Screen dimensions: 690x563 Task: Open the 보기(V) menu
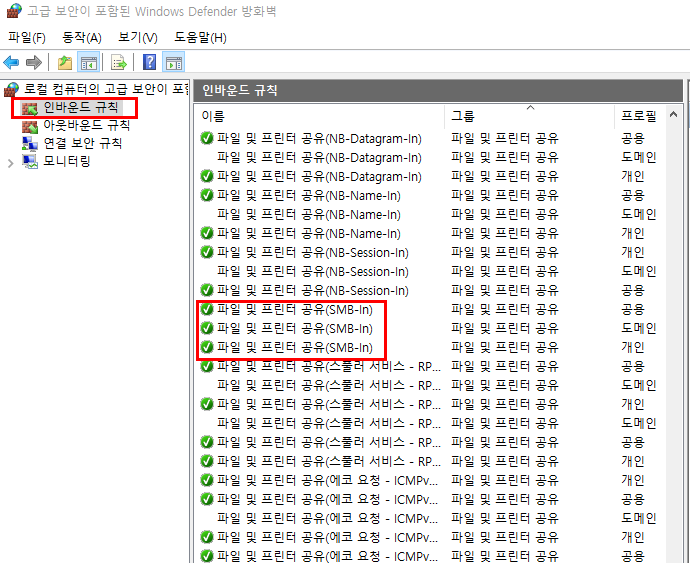(x=138, y=38)
